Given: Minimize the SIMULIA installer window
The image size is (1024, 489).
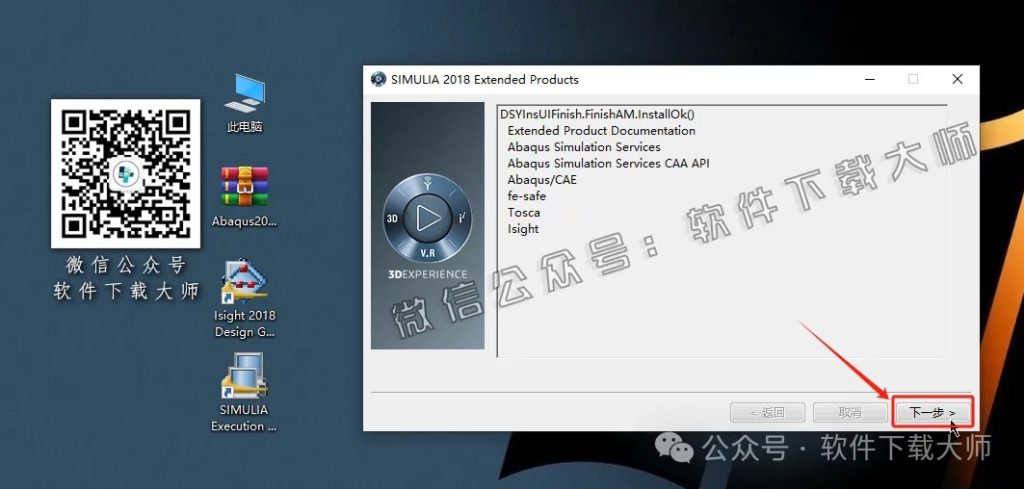Looking at the screenshot, I should (870, 79).
